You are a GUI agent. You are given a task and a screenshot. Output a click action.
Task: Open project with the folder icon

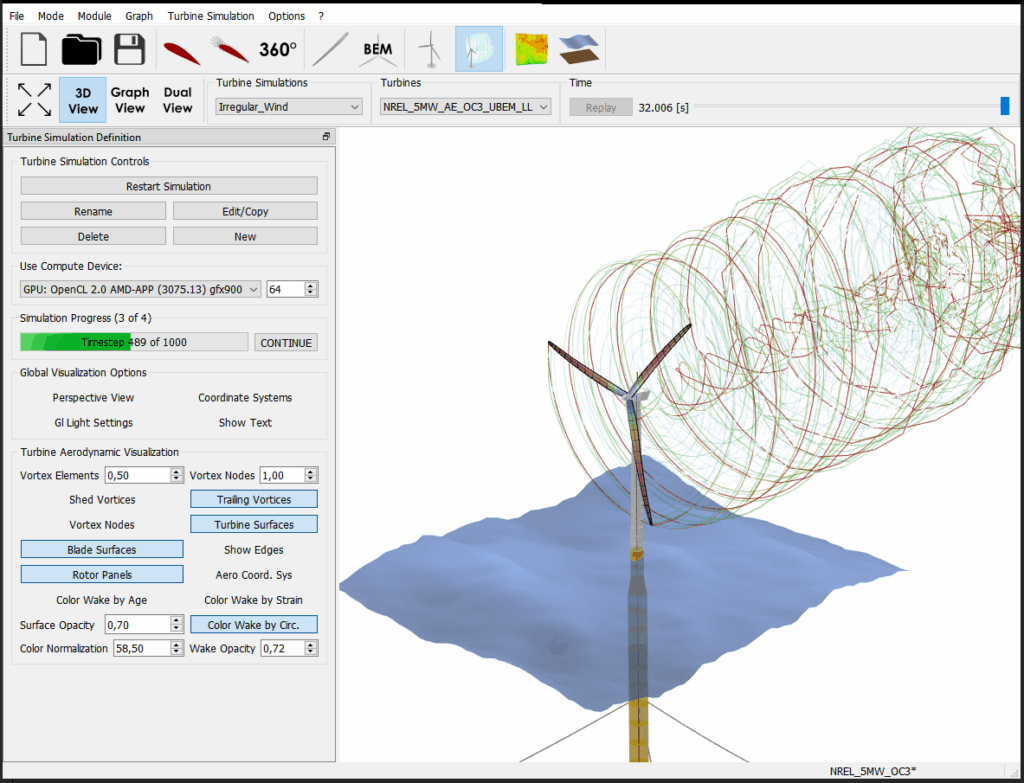tap(82, 49)
